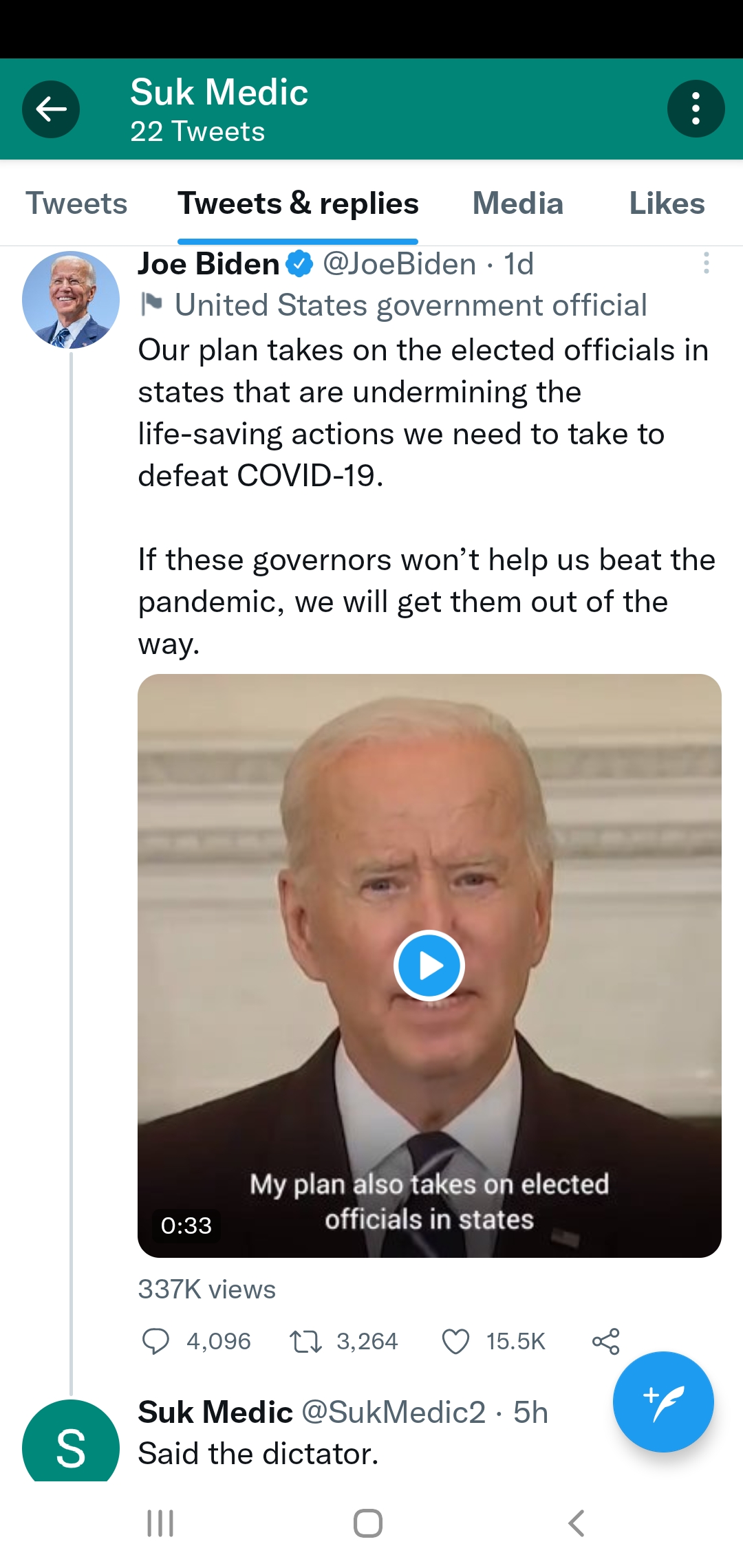Viewport: 743px width, 1568px height.
Task: Tap the compose new tweet button
Action: point(663,1402)
